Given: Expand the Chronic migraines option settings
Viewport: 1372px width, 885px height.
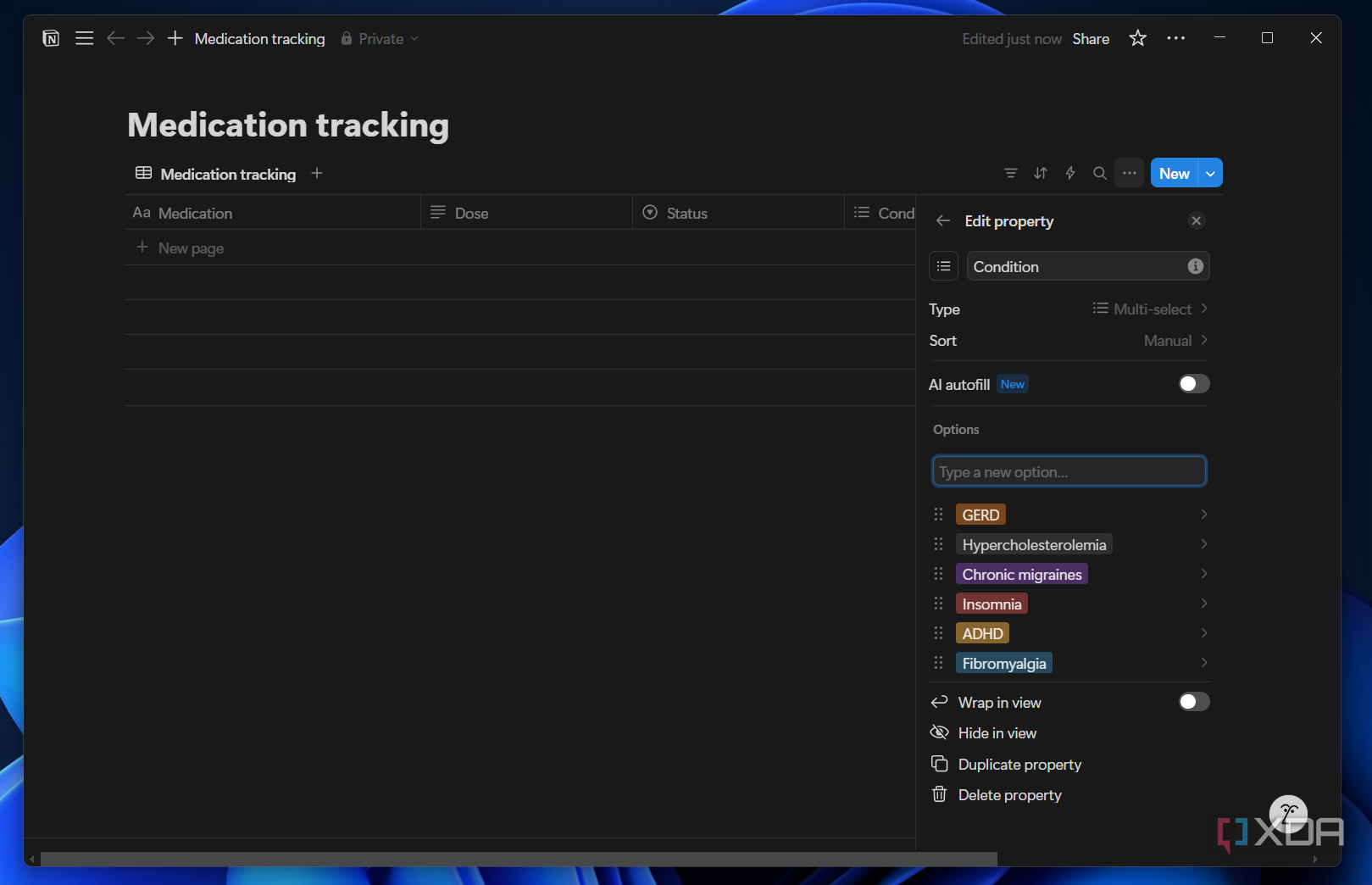Looking at the screenshot, I should click(1203, 574).
